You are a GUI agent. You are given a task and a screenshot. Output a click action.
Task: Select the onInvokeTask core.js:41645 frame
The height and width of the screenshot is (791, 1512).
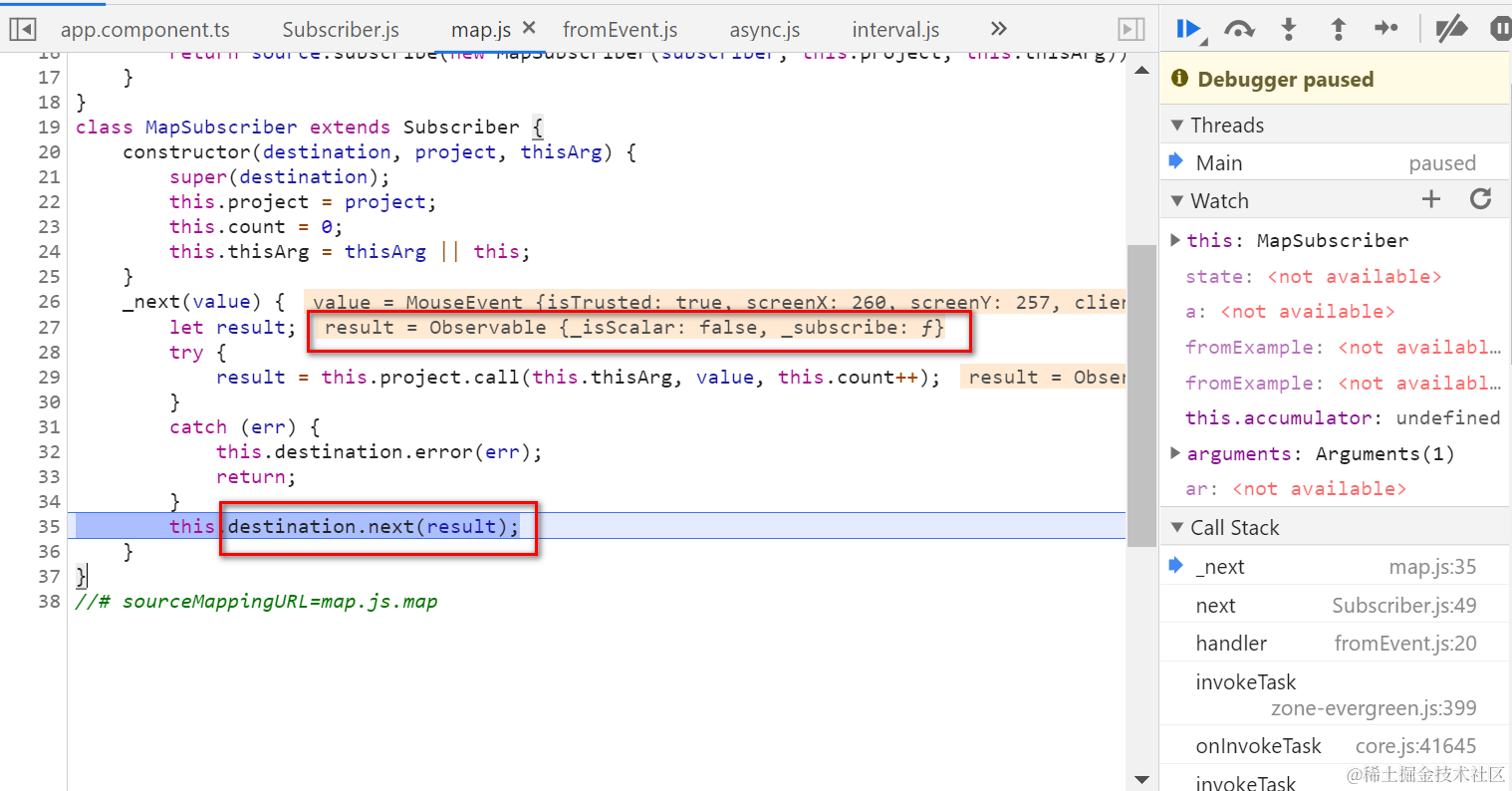pyautogui.click(x=1335, y=745)
